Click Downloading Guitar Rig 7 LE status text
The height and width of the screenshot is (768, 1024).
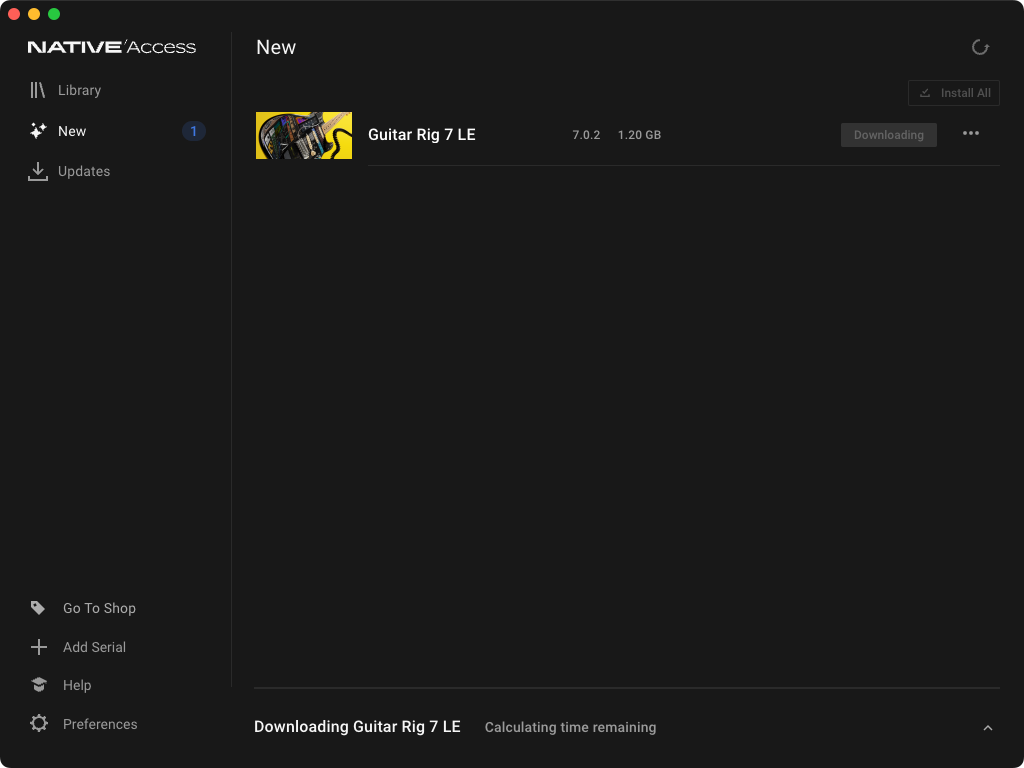click(357, 727)
